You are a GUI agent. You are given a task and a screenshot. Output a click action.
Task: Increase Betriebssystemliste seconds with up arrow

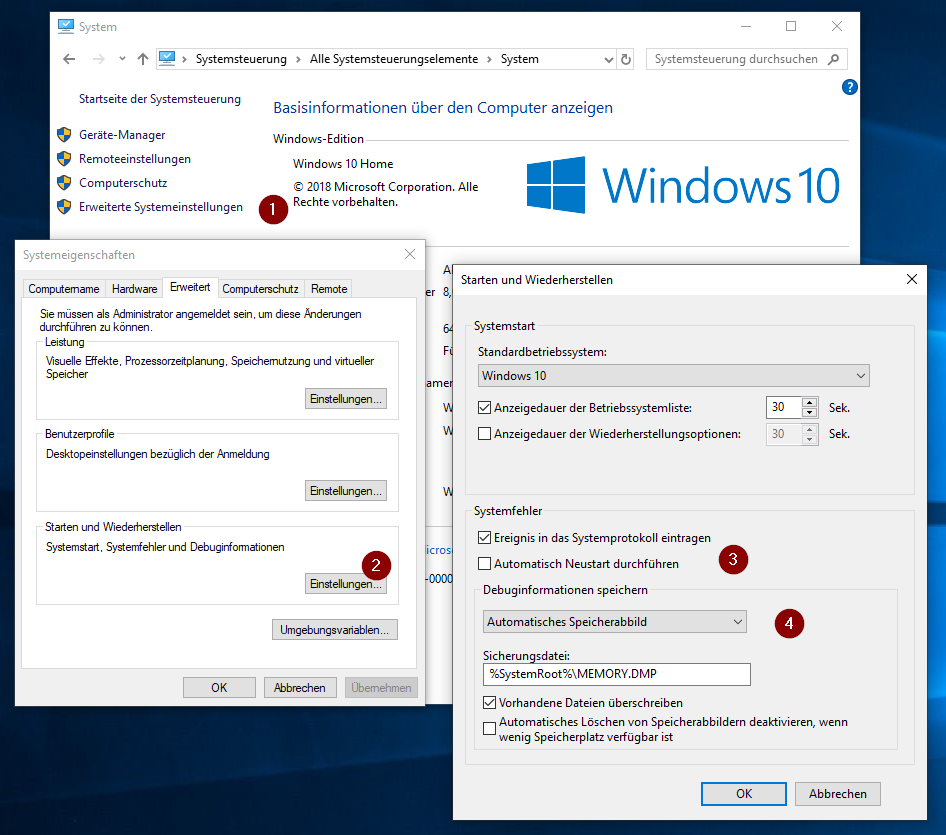(810, 402)
